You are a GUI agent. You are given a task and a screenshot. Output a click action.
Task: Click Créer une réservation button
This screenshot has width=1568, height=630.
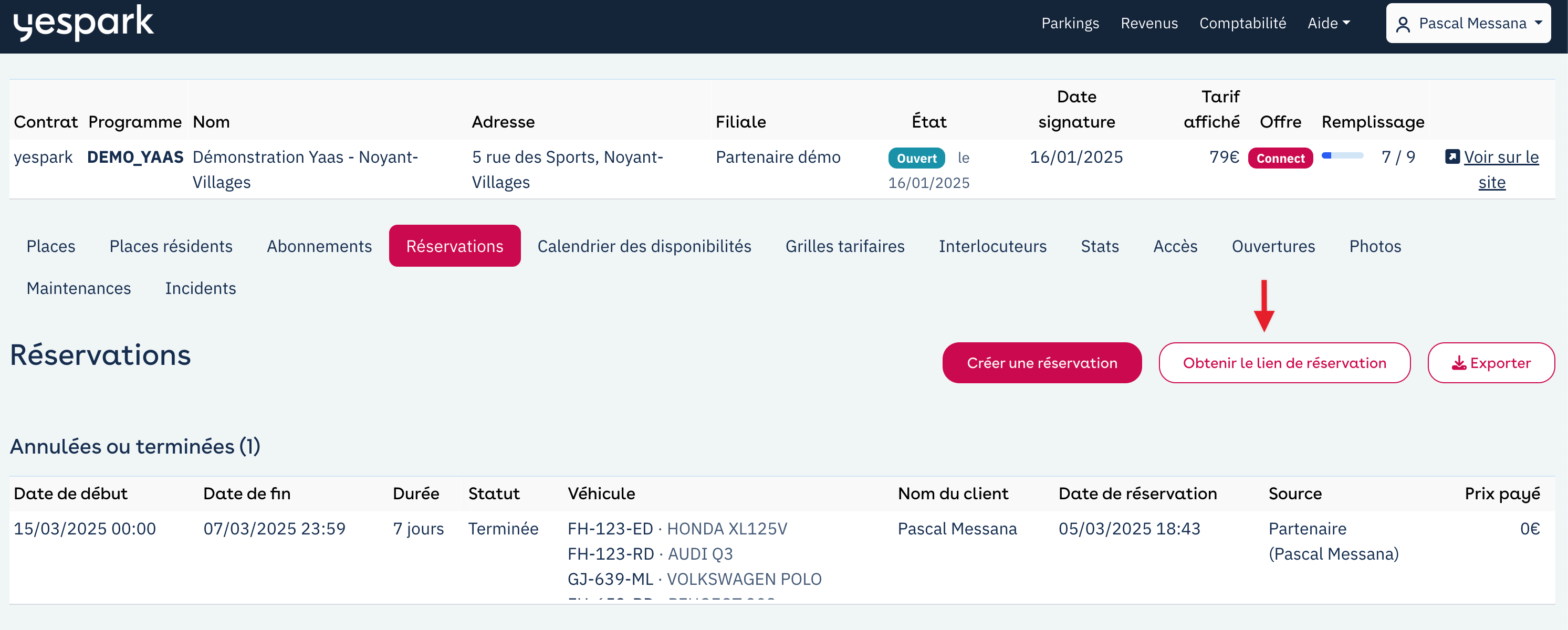coord(1041,363)
